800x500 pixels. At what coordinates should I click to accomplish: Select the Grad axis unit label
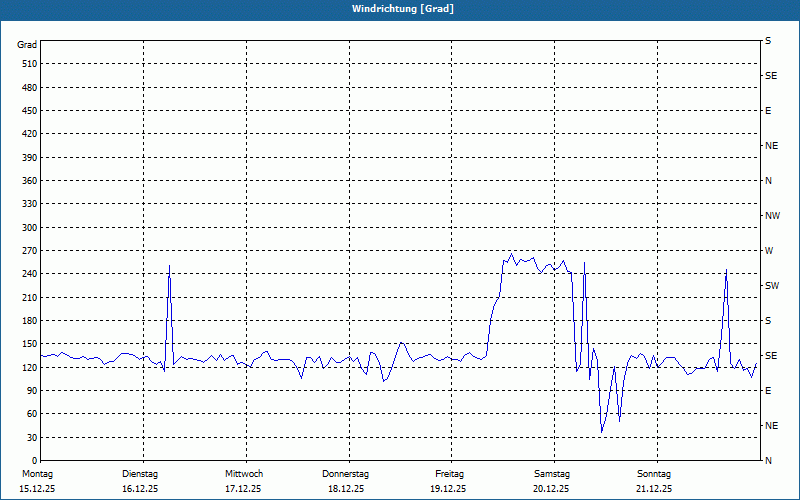pos(27,45)
